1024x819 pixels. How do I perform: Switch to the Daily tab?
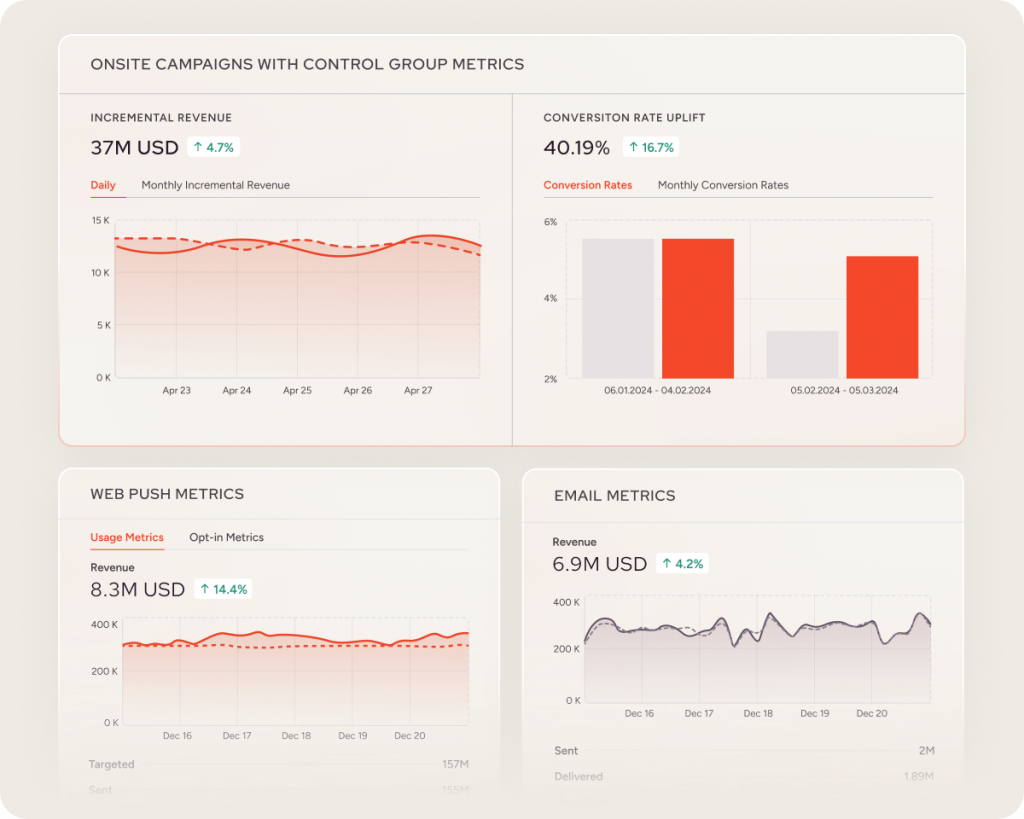pos(104,185)
